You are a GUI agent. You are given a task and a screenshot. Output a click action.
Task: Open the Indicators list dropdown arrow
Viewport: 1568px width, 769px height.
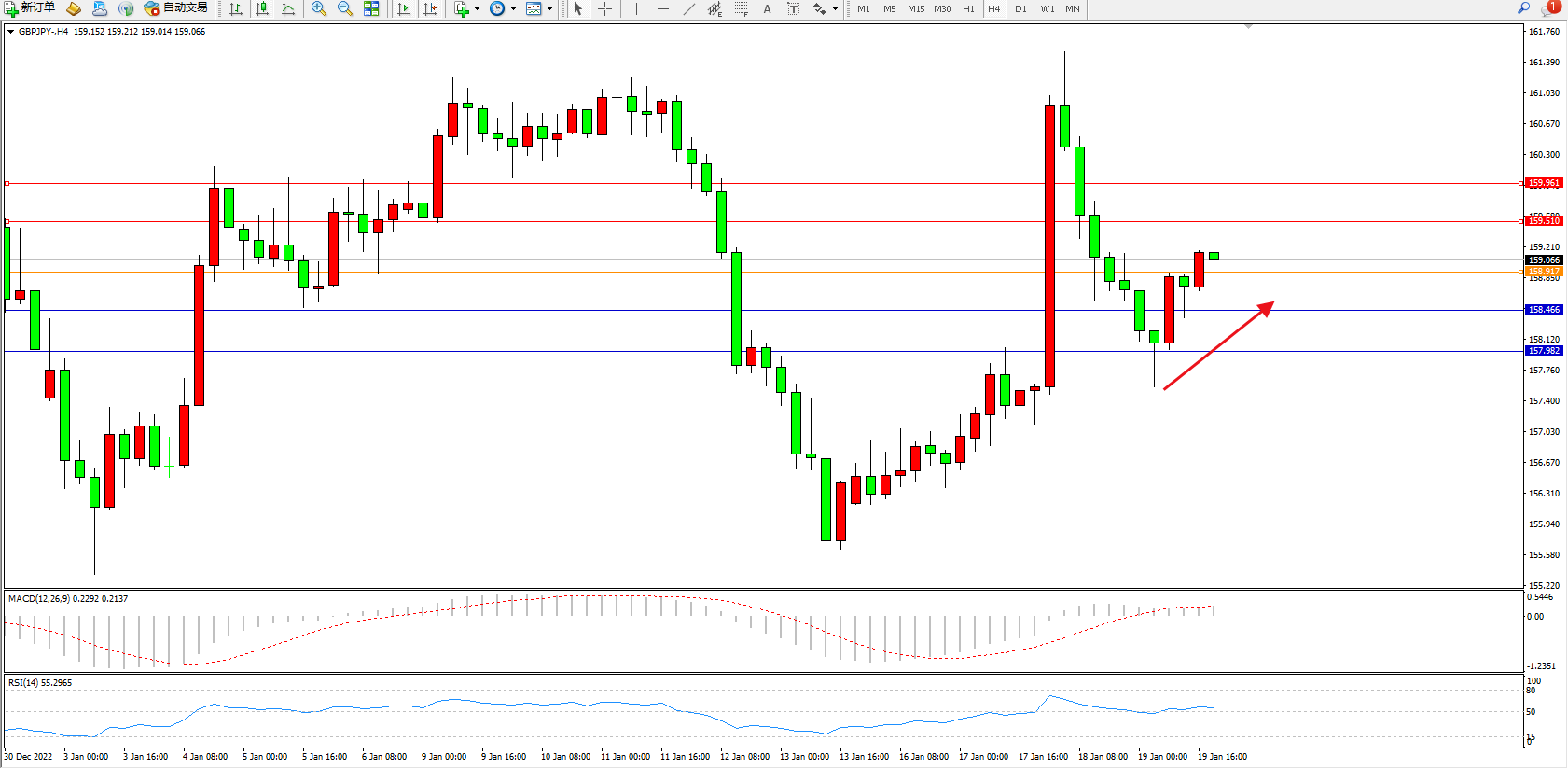[477, 8]
